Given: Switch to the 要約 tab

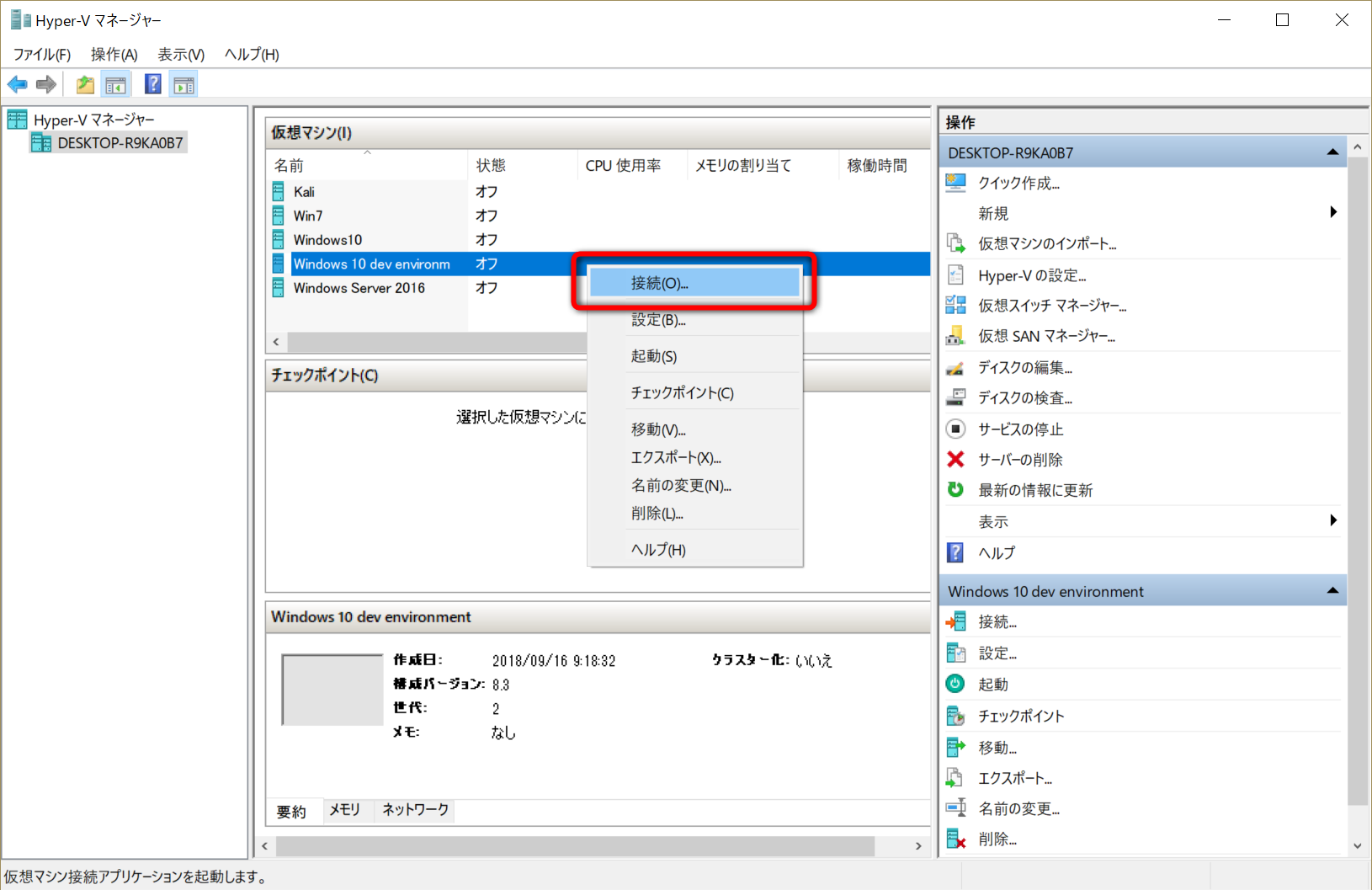Looking at the screenshot, I should (x=292, y=811).
